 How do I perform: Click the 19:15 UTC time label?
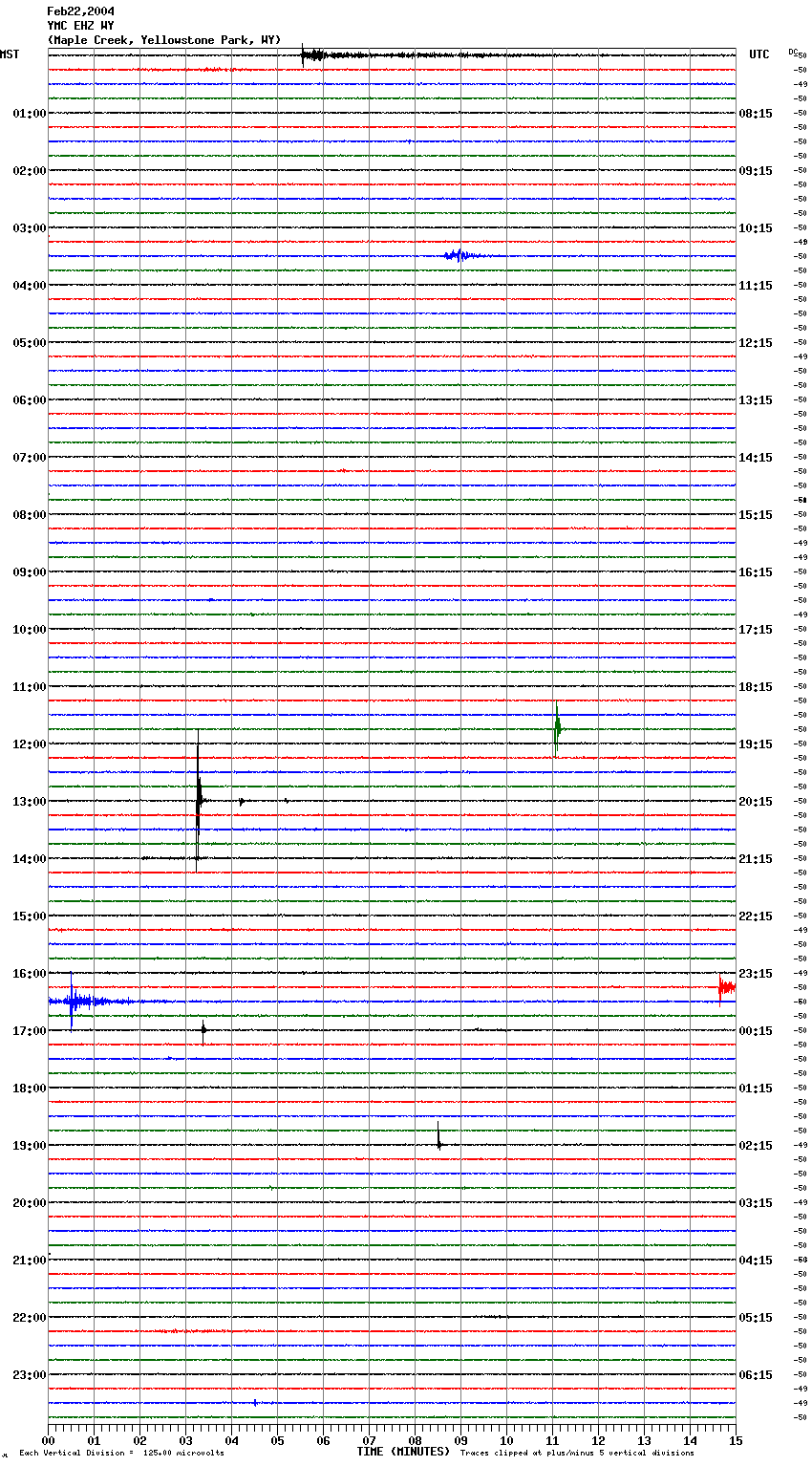pos(756,744)
